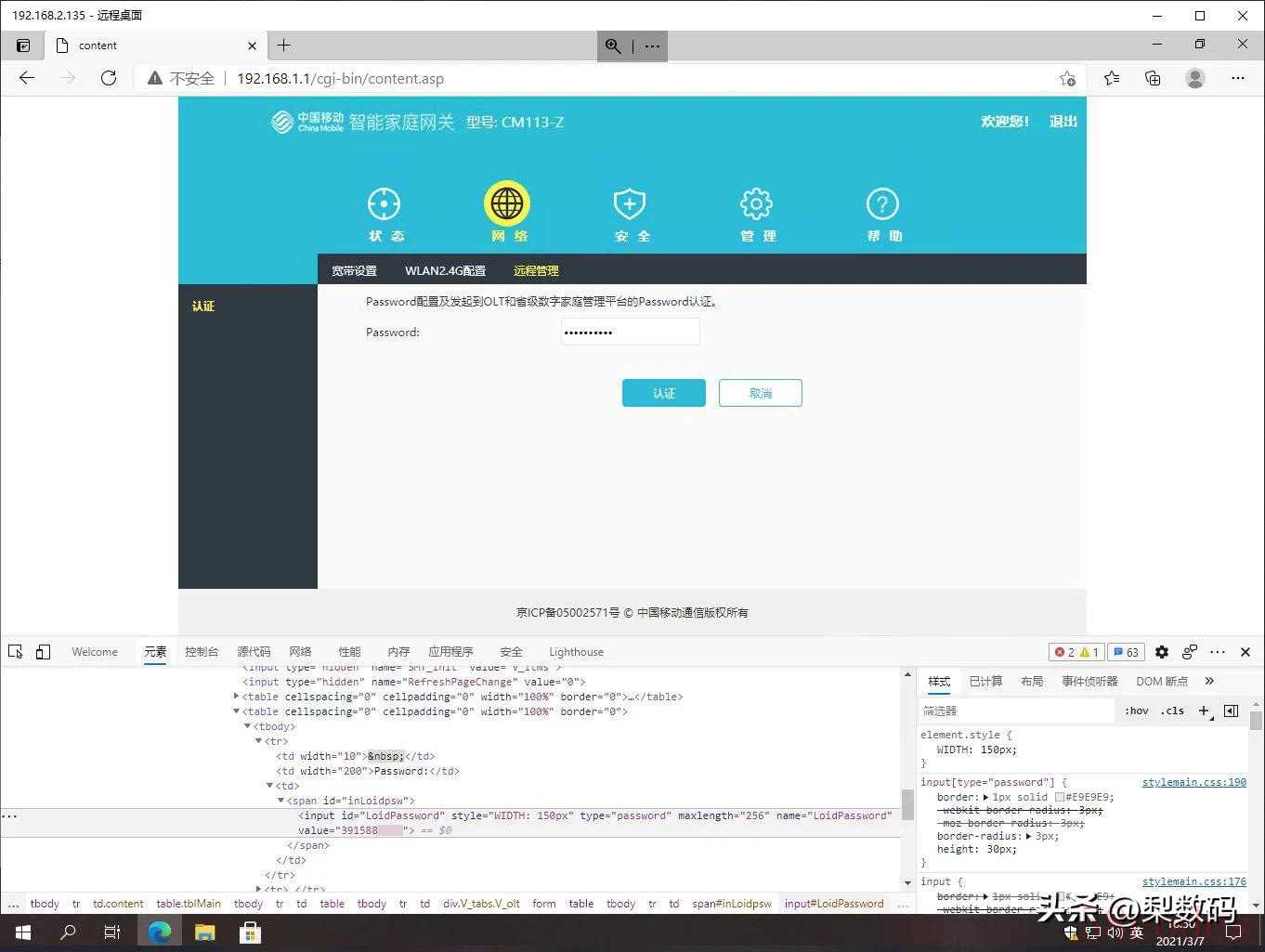Image resolution: width=1265 pixels, height=952 pixels.
Task: Click the browser address bar URL
Action: 340,78
